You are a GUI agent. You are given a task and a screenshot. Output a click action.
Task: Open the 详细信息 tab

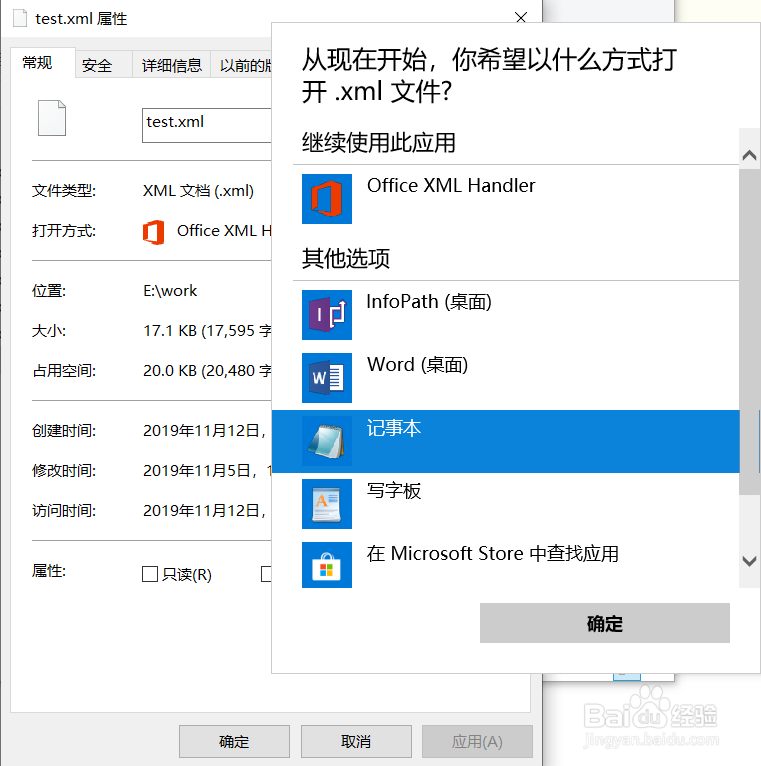coord(171,65)
